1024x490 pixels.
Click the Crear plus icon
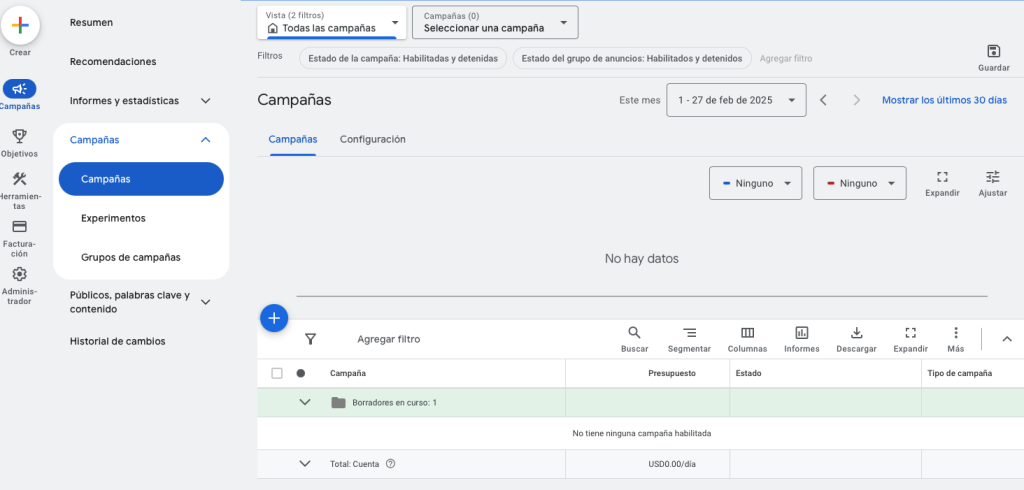(x=20, y=26)
